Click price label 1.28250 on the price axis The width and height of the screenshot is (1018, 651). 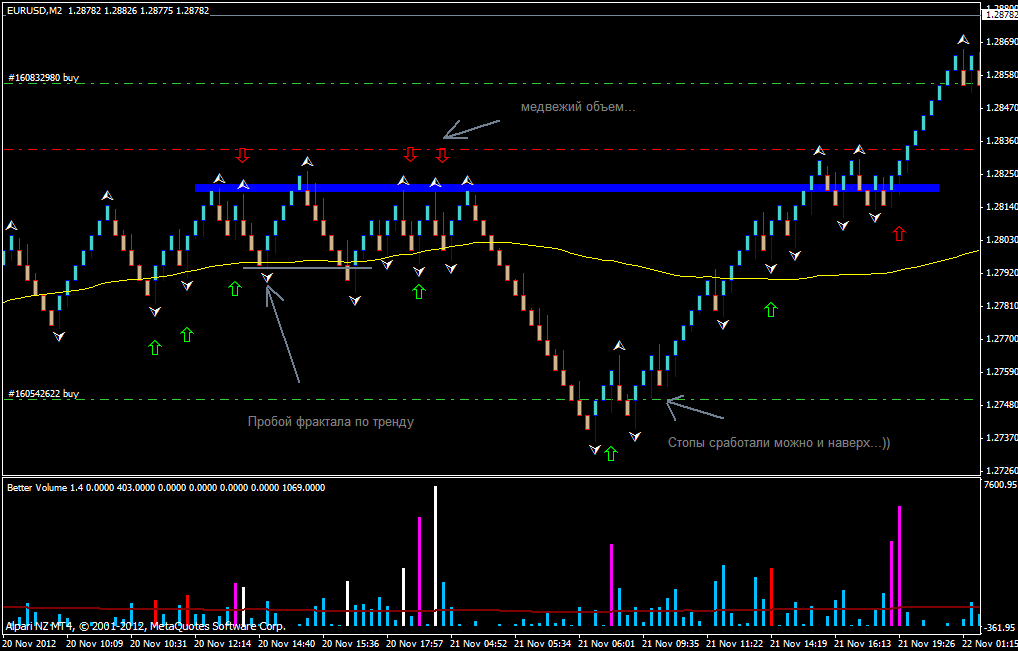(1001, 174)
